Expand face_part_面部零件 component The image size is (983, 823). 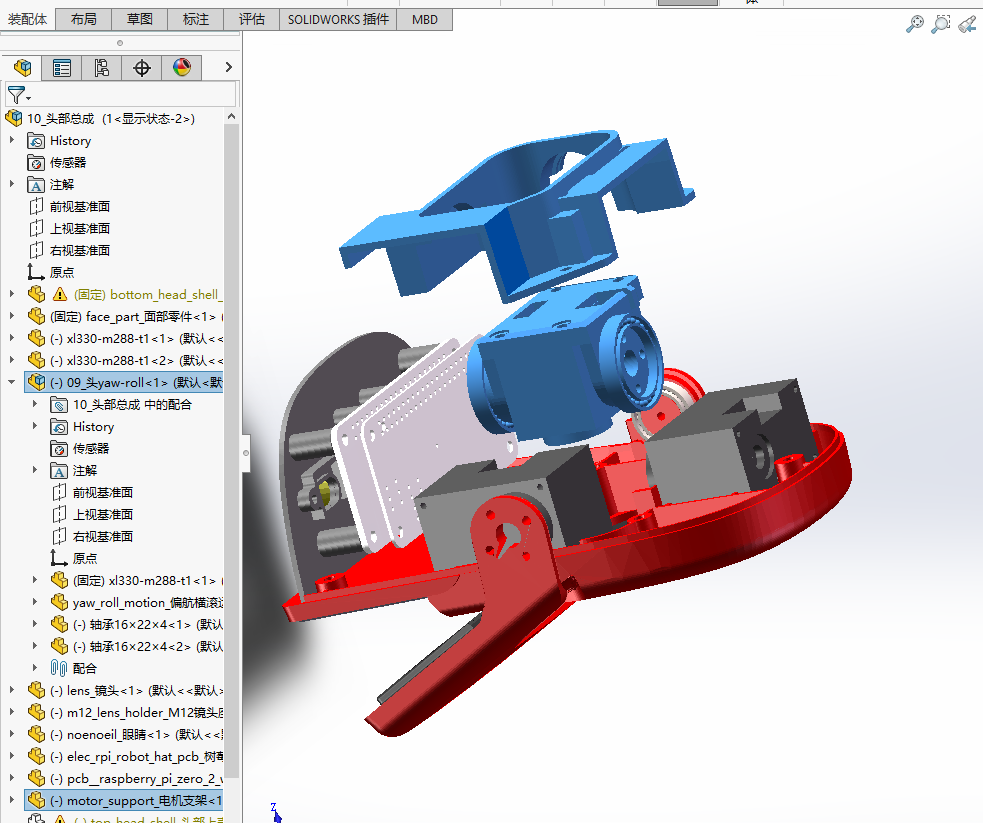12,317
